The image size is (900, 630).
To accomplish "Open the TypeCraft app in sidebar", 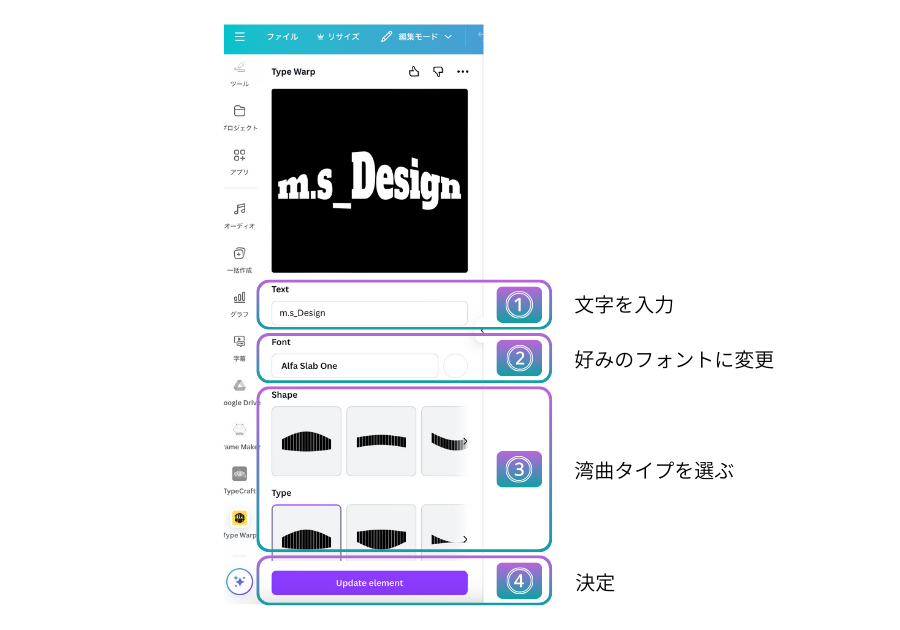I will 240,479.
